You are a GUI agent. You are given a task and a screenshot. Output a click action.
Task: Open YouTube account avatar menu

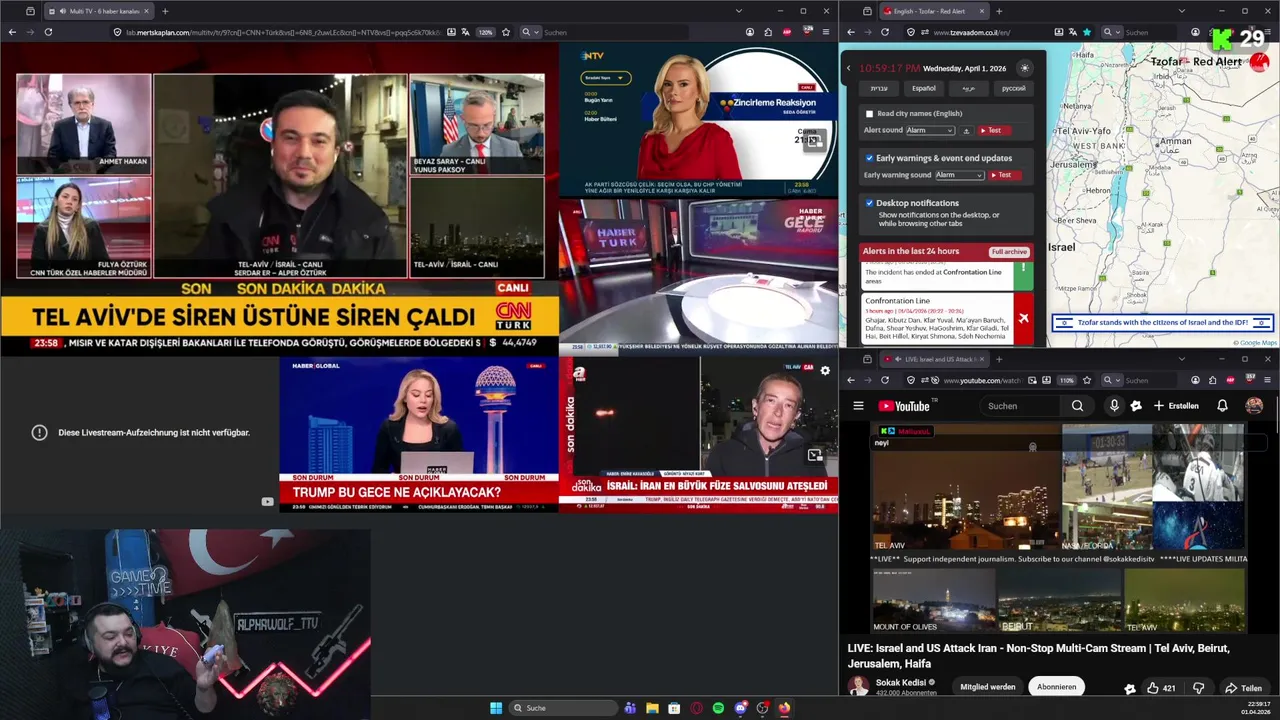[1254, 406]
